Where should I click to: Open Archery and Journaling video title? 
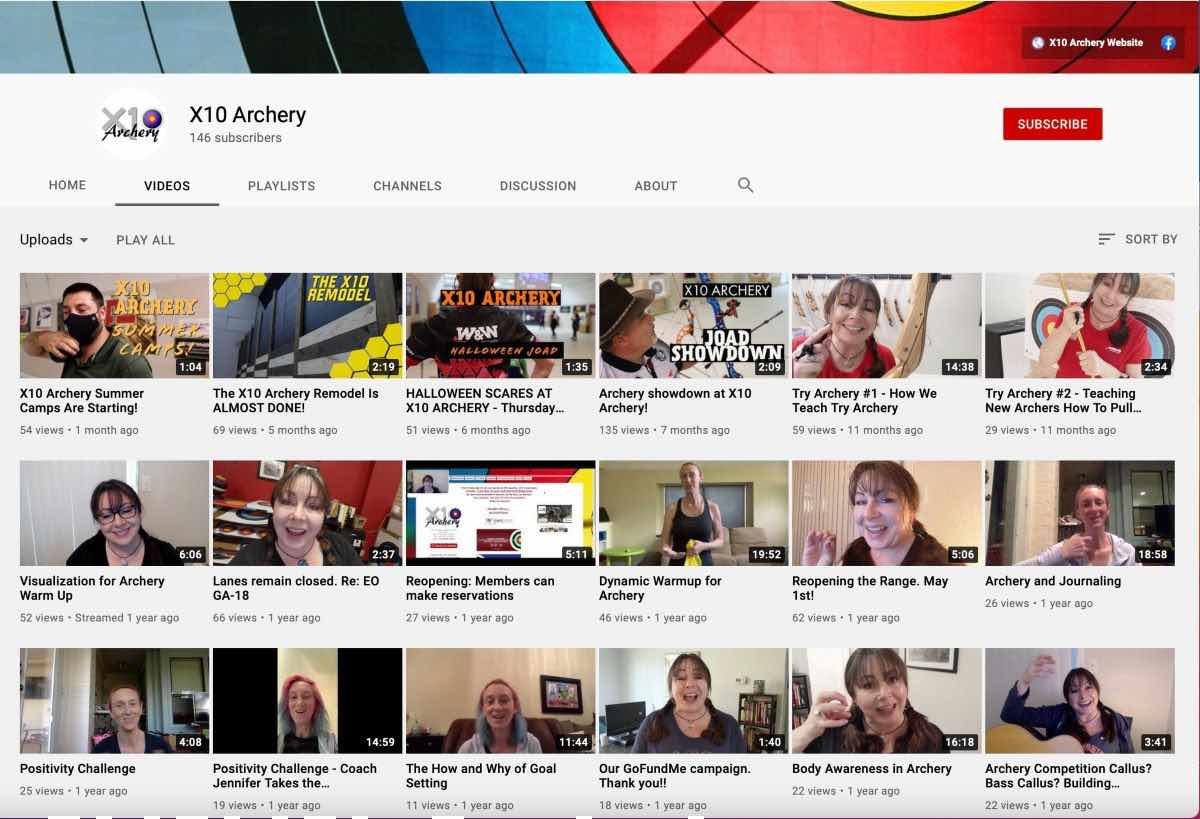click(x=1053, y=581)
